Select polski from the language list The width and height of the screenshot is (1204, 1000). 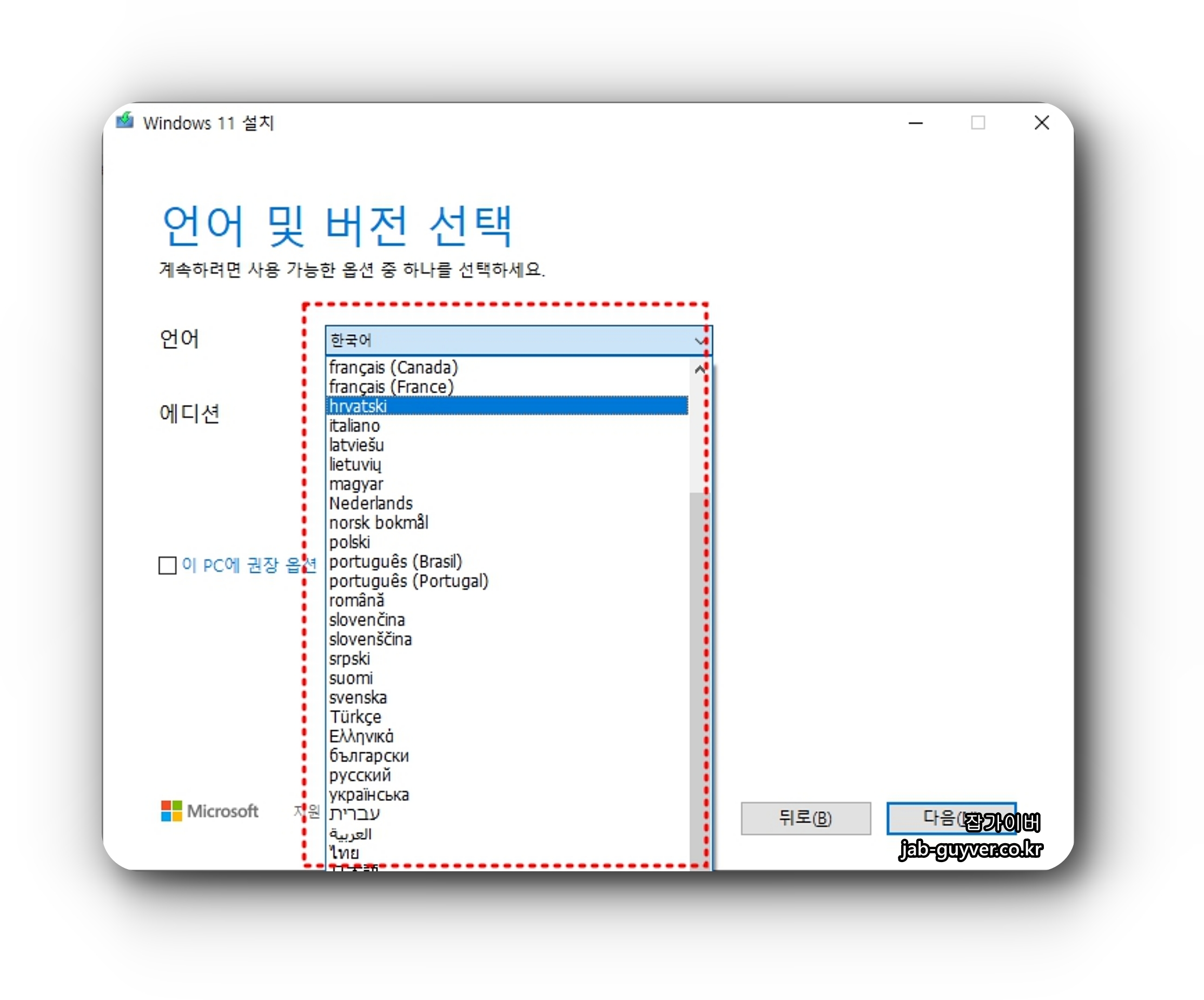pyautogui.click(x=350, y=542)
